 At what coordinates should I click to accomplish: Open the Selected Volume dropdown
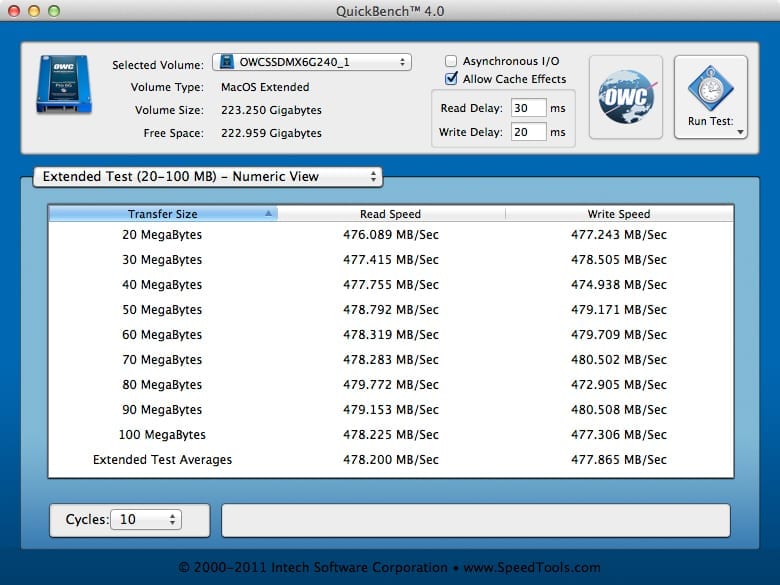[x=311, y=62]
